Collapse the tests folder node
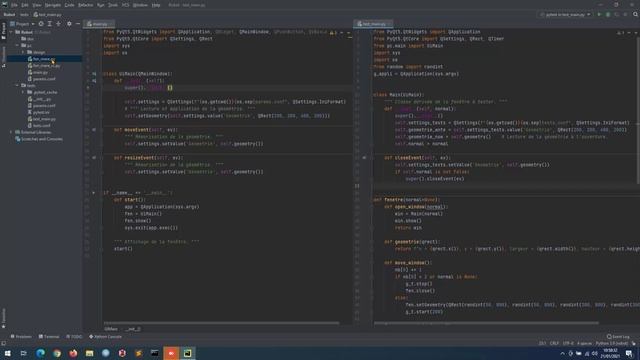 click(17, 85)
